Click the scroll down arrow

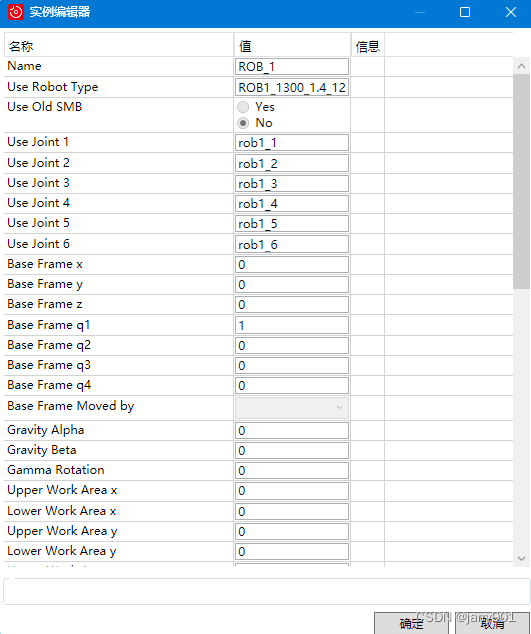click(521, 558)
